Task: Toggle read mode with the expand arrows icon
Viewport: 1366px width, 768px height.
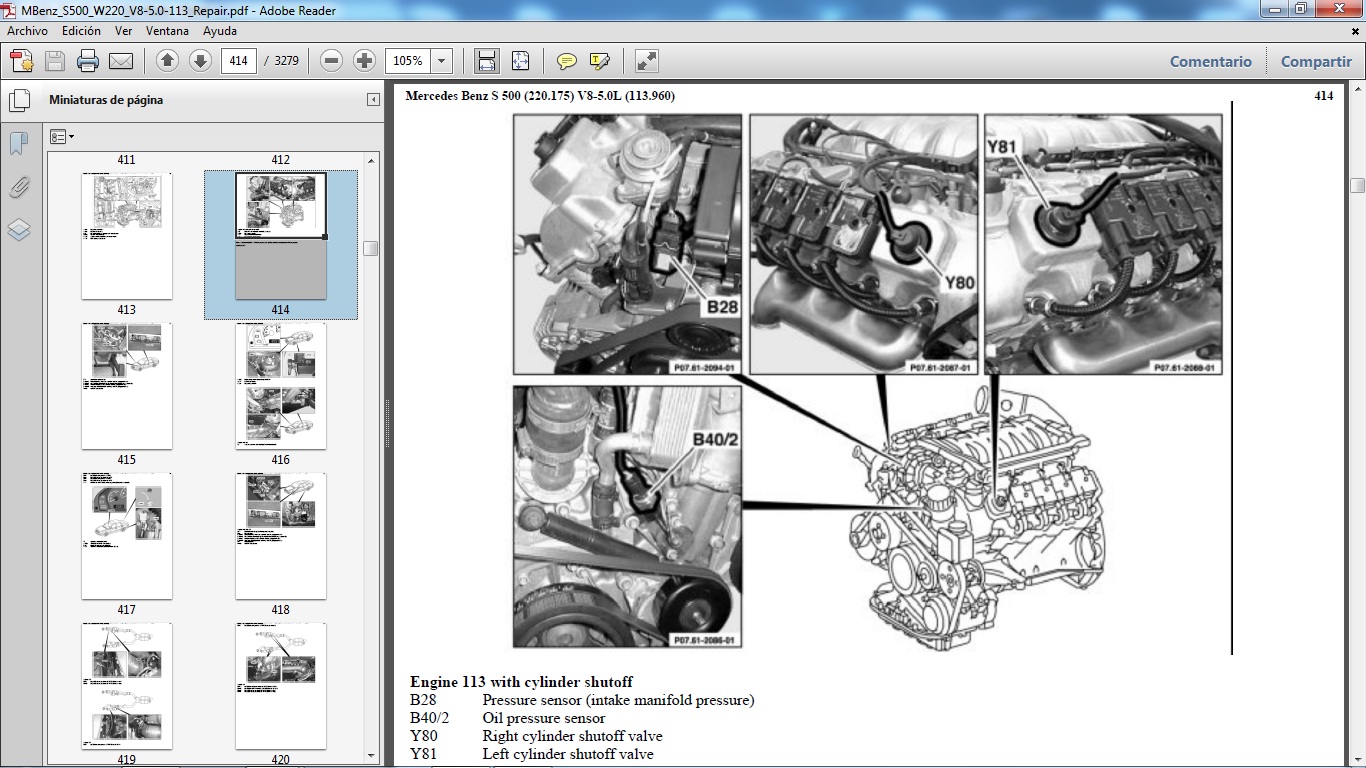Action: [647, 61]
